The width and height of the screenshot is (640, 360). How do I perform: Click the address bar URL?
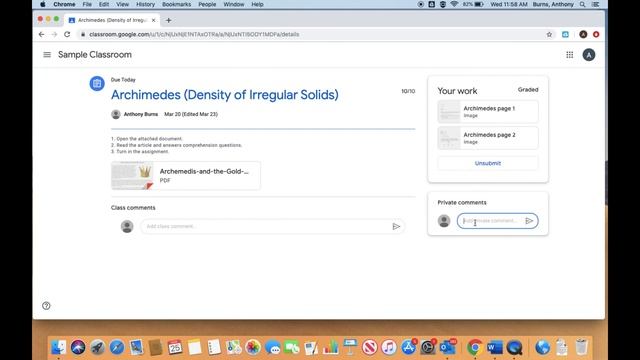pyautogui.click(x=194, y=34)
